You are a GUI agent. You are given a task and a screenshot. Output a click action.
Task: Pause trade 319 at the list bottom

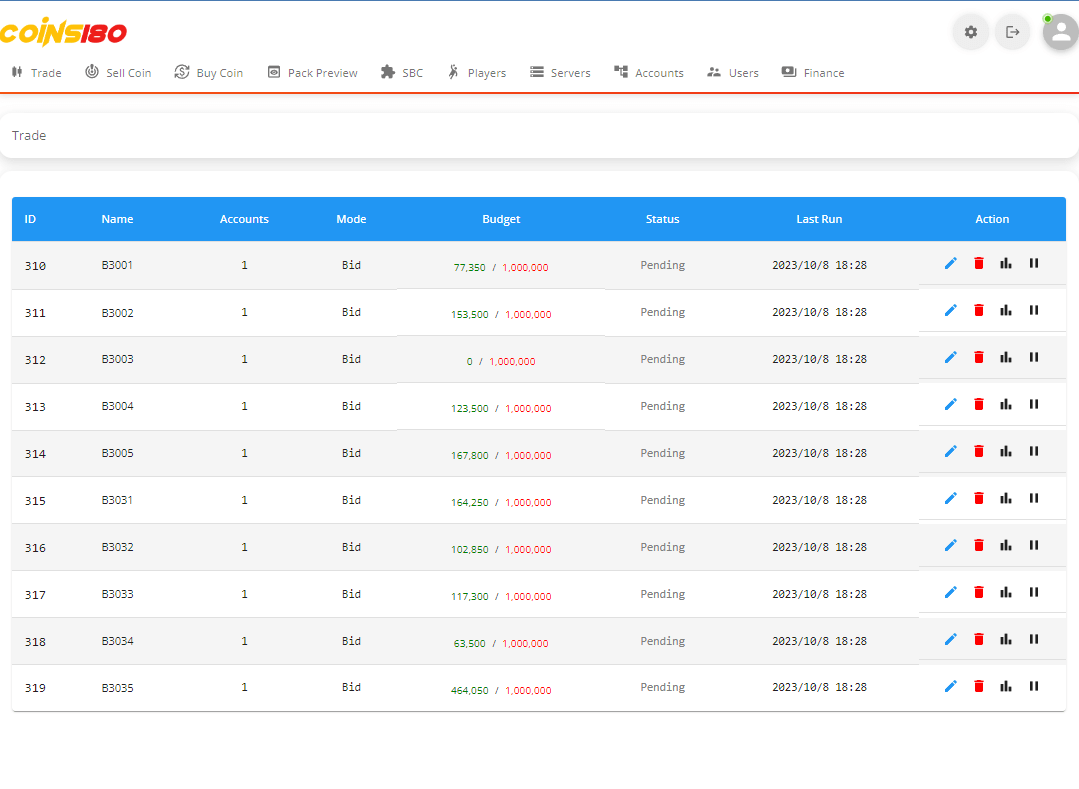coord(1033,686)
